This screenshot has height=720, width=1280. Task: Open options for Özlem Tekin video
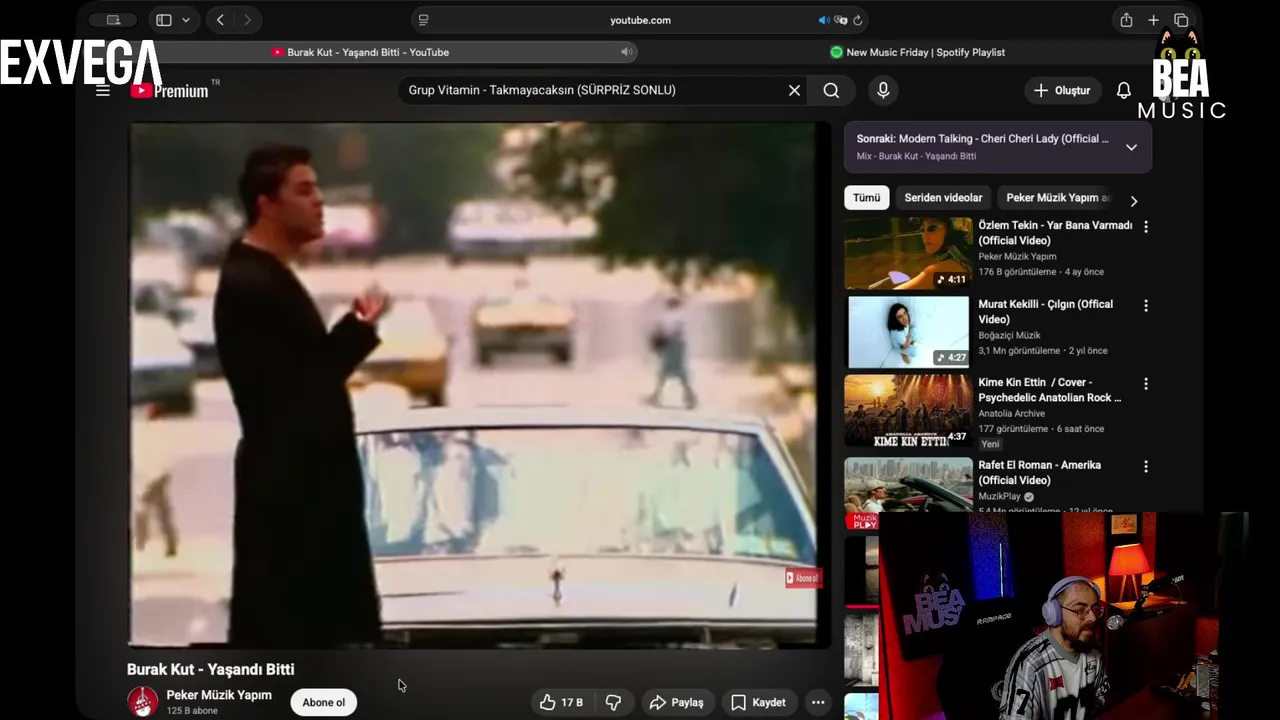point(1146,227)
